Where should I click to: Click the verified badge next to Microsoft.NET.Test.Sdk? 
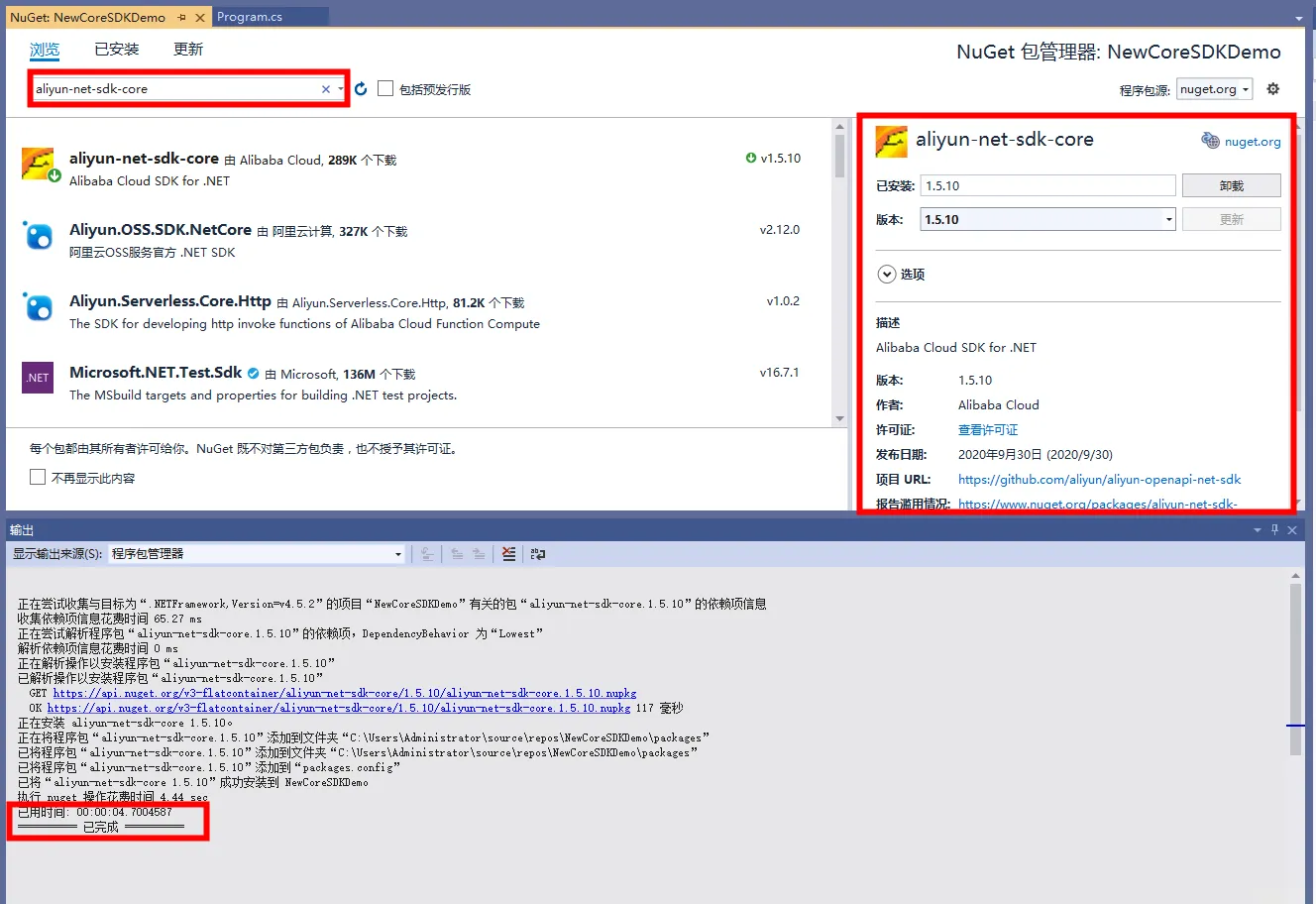[254, 374]
